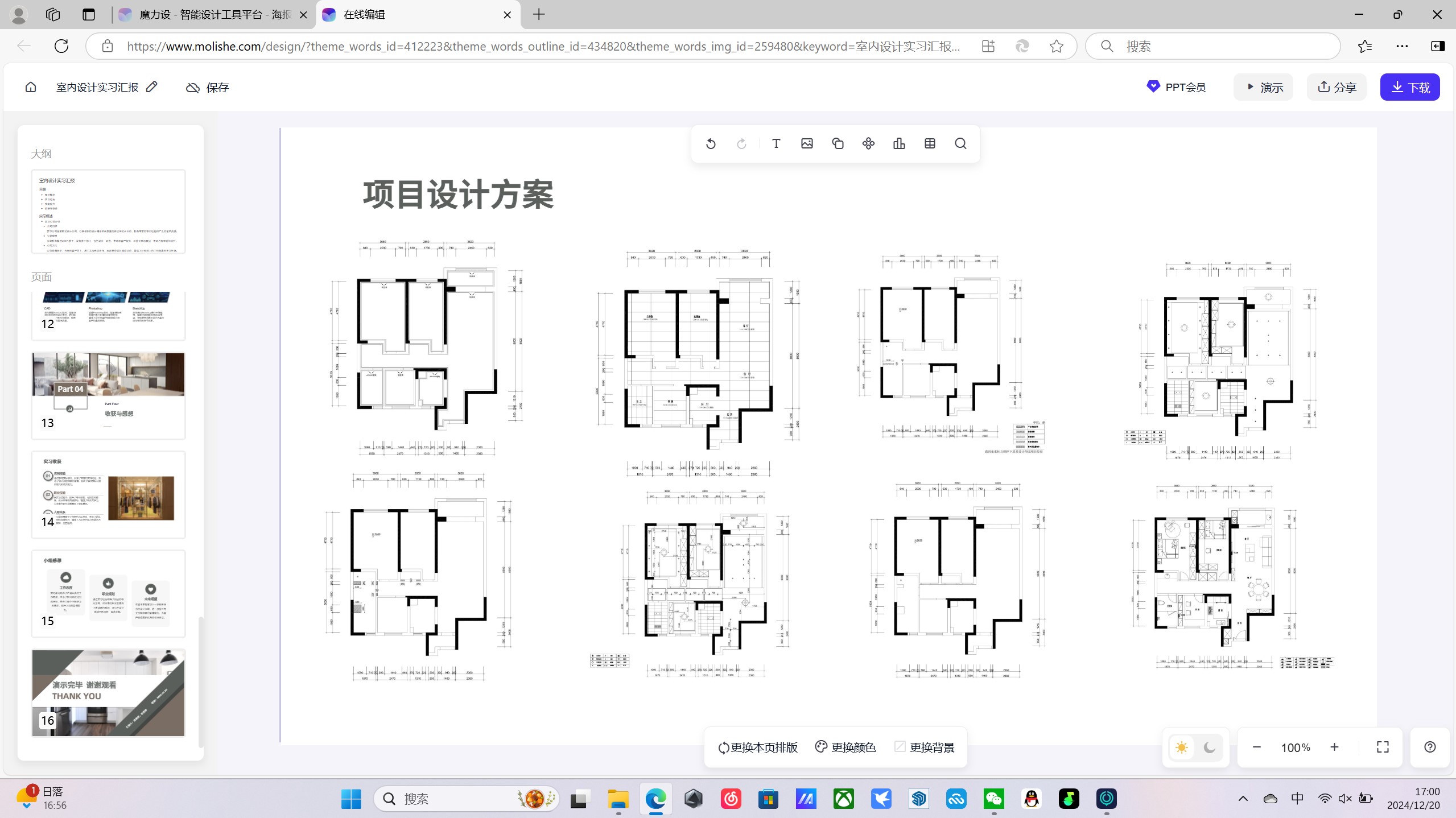This screenshot has width=1456, height=818.
Task: Click the minus to zoom out
Action: tap(1257, 747)
